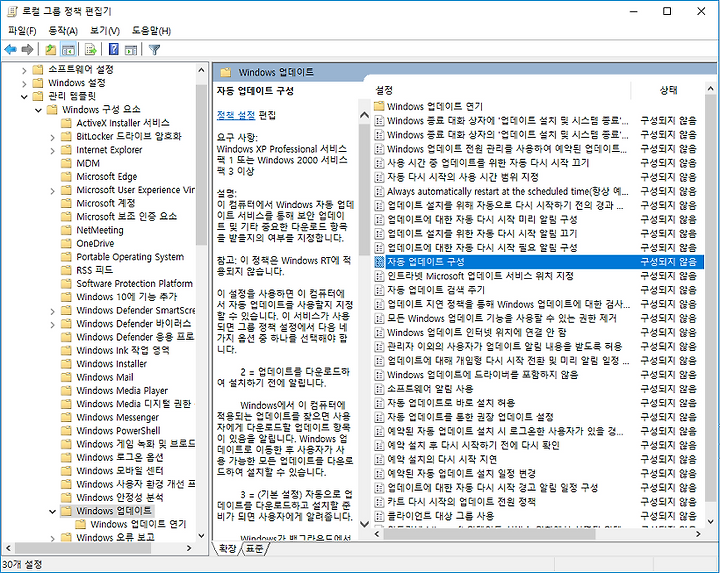
Task: Select policy icon for 자동 업데이트 구성
Action: pyautogui.click(x=379, y=262)
